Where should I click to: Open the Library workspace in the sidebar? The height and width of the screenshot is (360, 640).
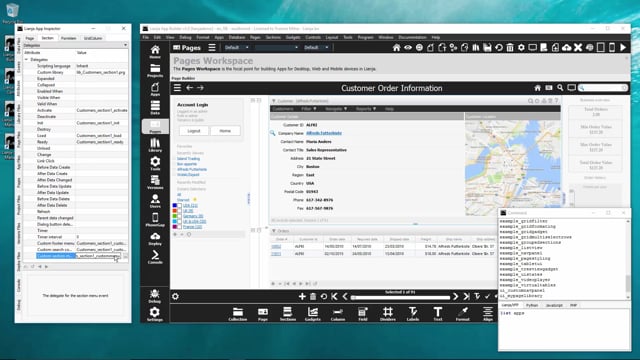(x=155, y=145)
